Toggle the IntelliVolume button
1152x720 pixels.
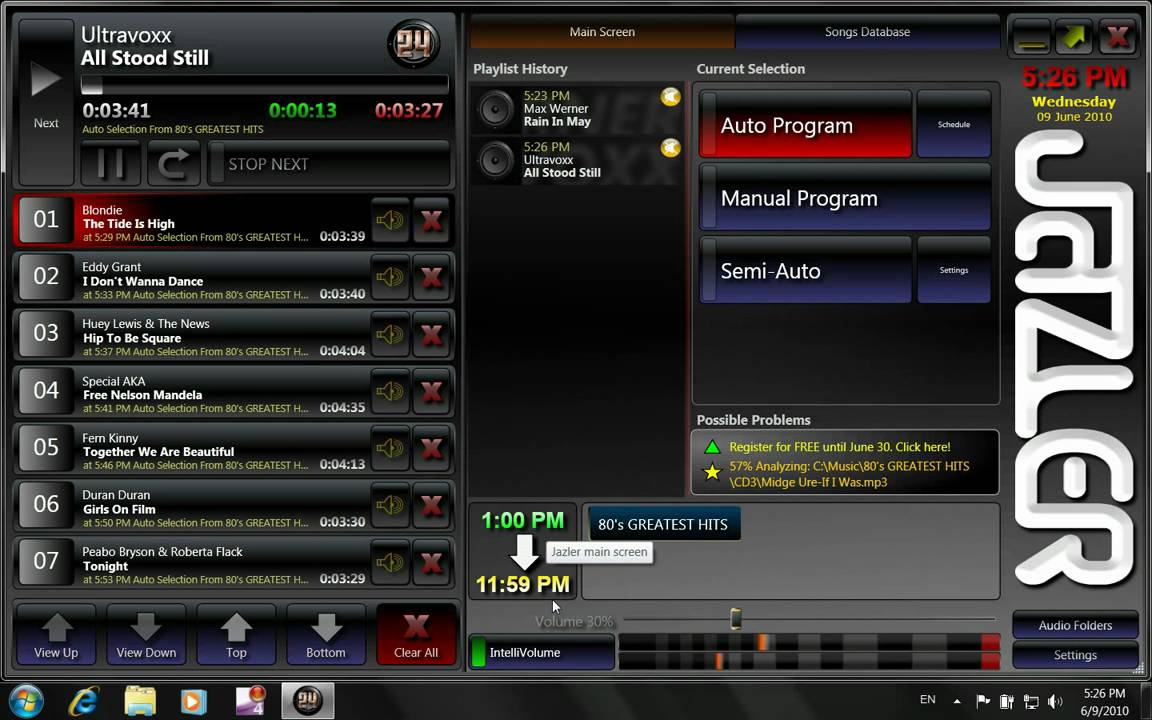coord(541,652)
